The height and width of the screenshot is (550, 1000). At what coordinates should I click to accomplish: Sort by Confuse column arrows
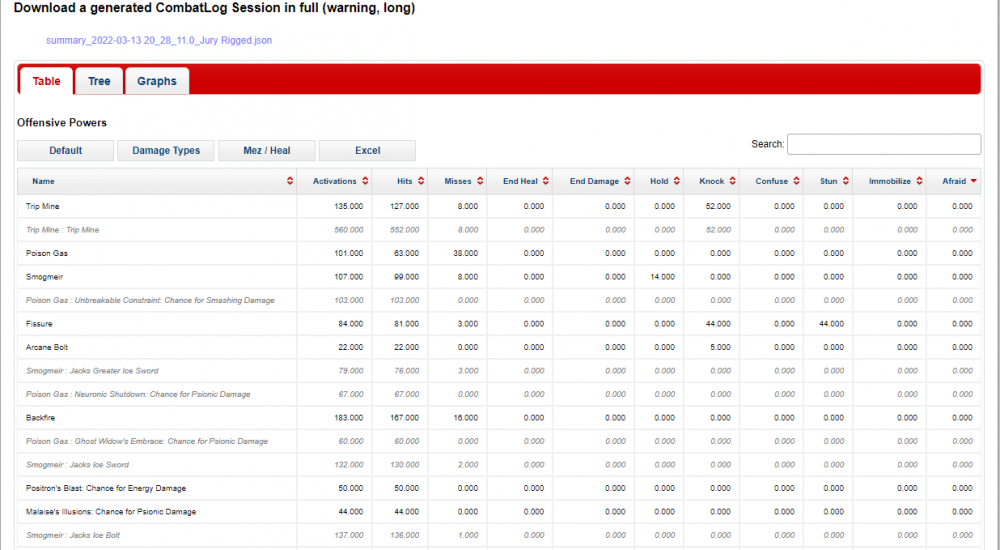(797, 181)
